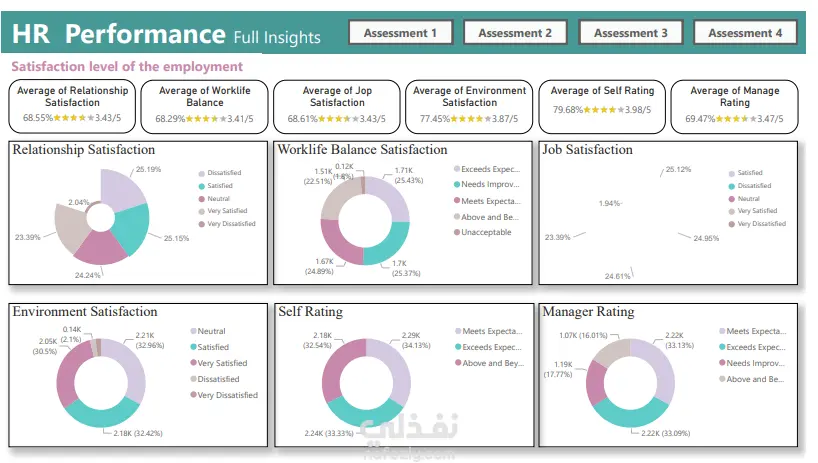This screenshot has height=463, width=818.
Task: Select Satisfied legend dot in Relationship Satisfaction chart
Action: click(201, 186)
